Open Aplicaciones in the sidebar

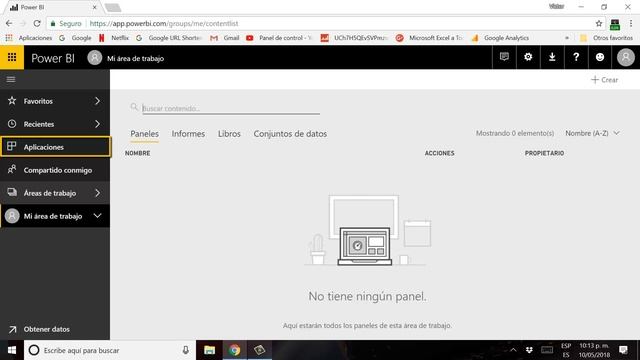tap(56, 147)
